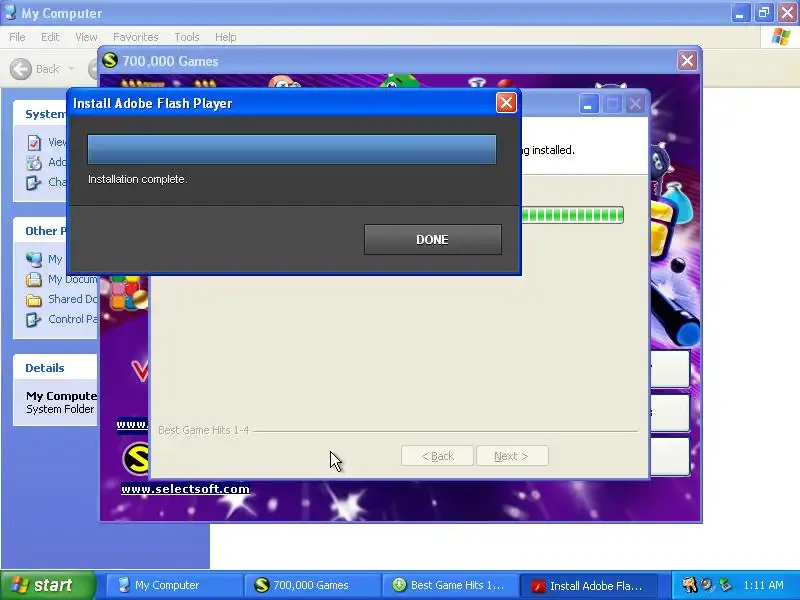
Task: Open Shared Documents folder icon
Action: (34, 299)
